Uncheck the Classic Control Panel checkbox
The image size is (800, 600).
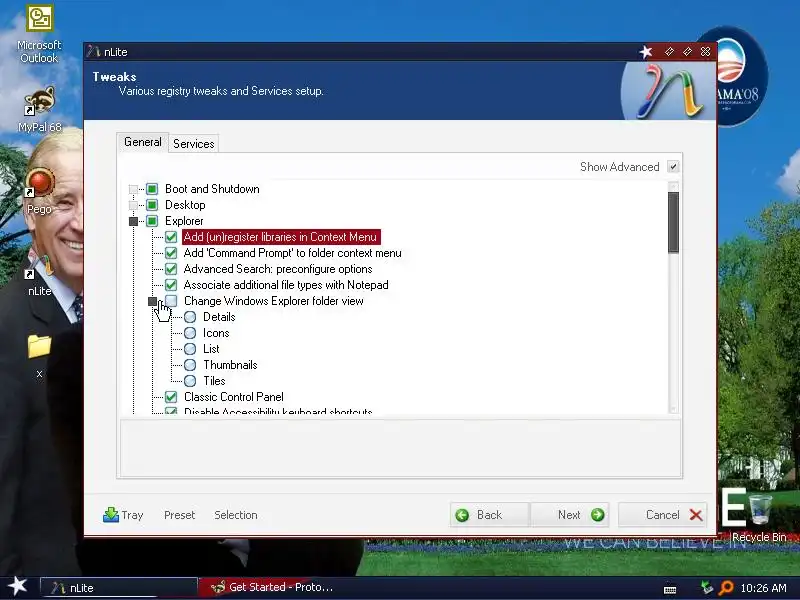[x=171, y=397]
